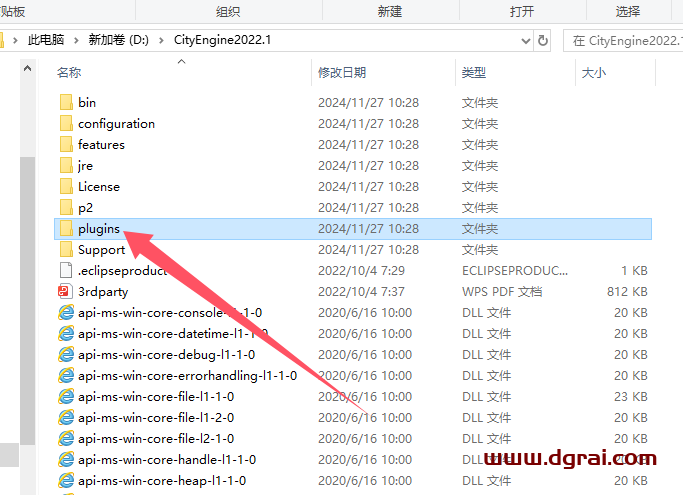The width and height of the screenshot is (683, 495).
Task: Click the api-ms-win-core-errorhandling DLL icon
Action: click(x=66, y=375)
